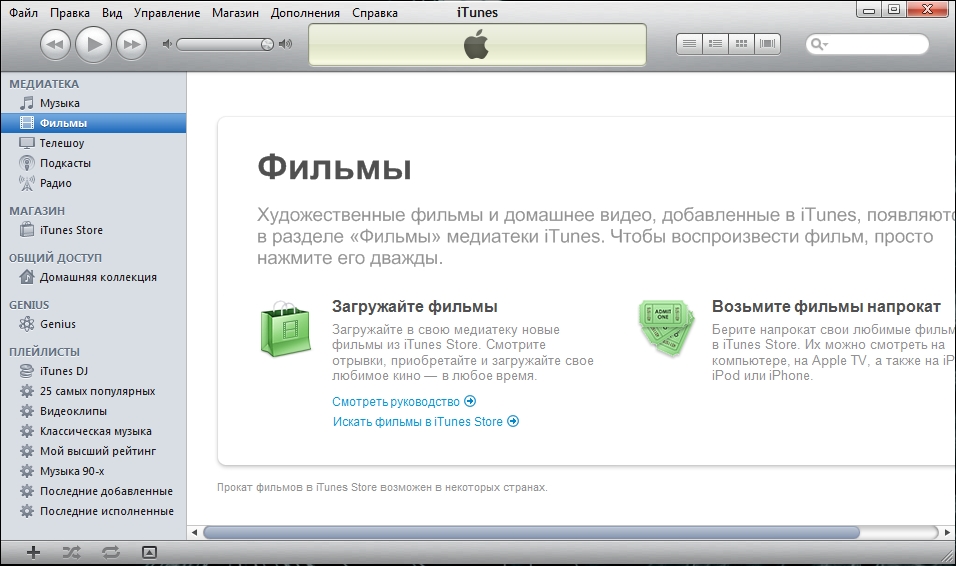Open the Файл menu
956x566 pixels.
pos(23,13)
